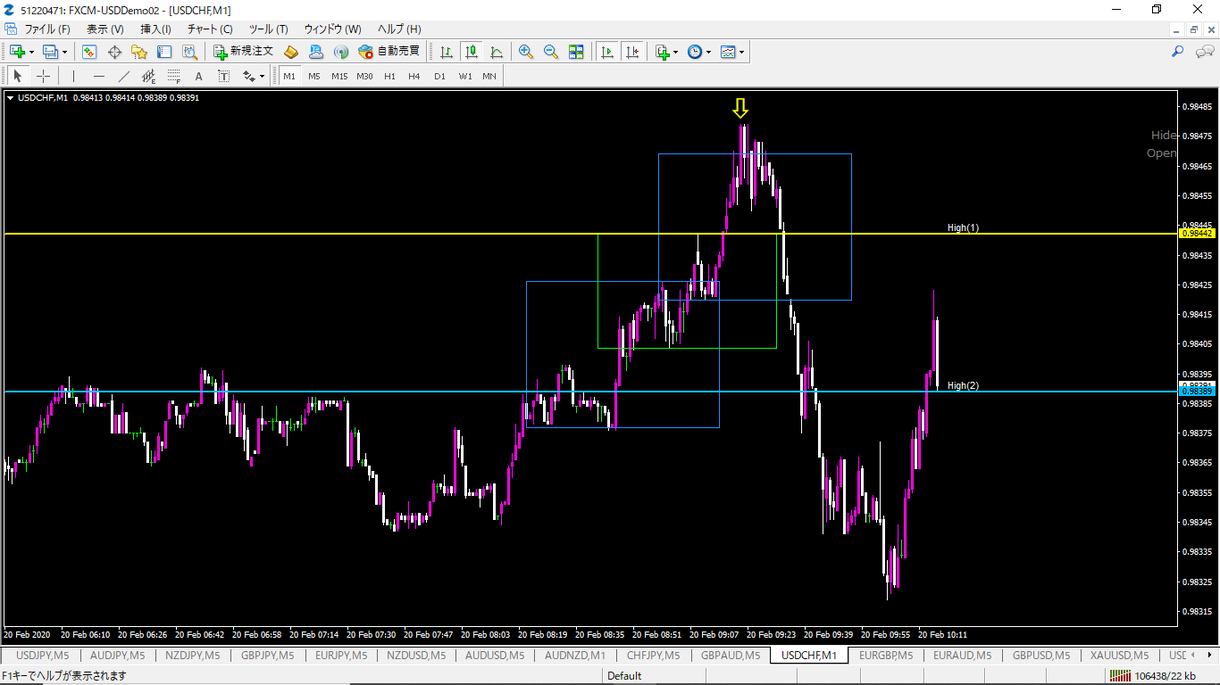Select the trendline drawing tool
The width and height of the screenshot is (1220, 685).
(124, 76)
